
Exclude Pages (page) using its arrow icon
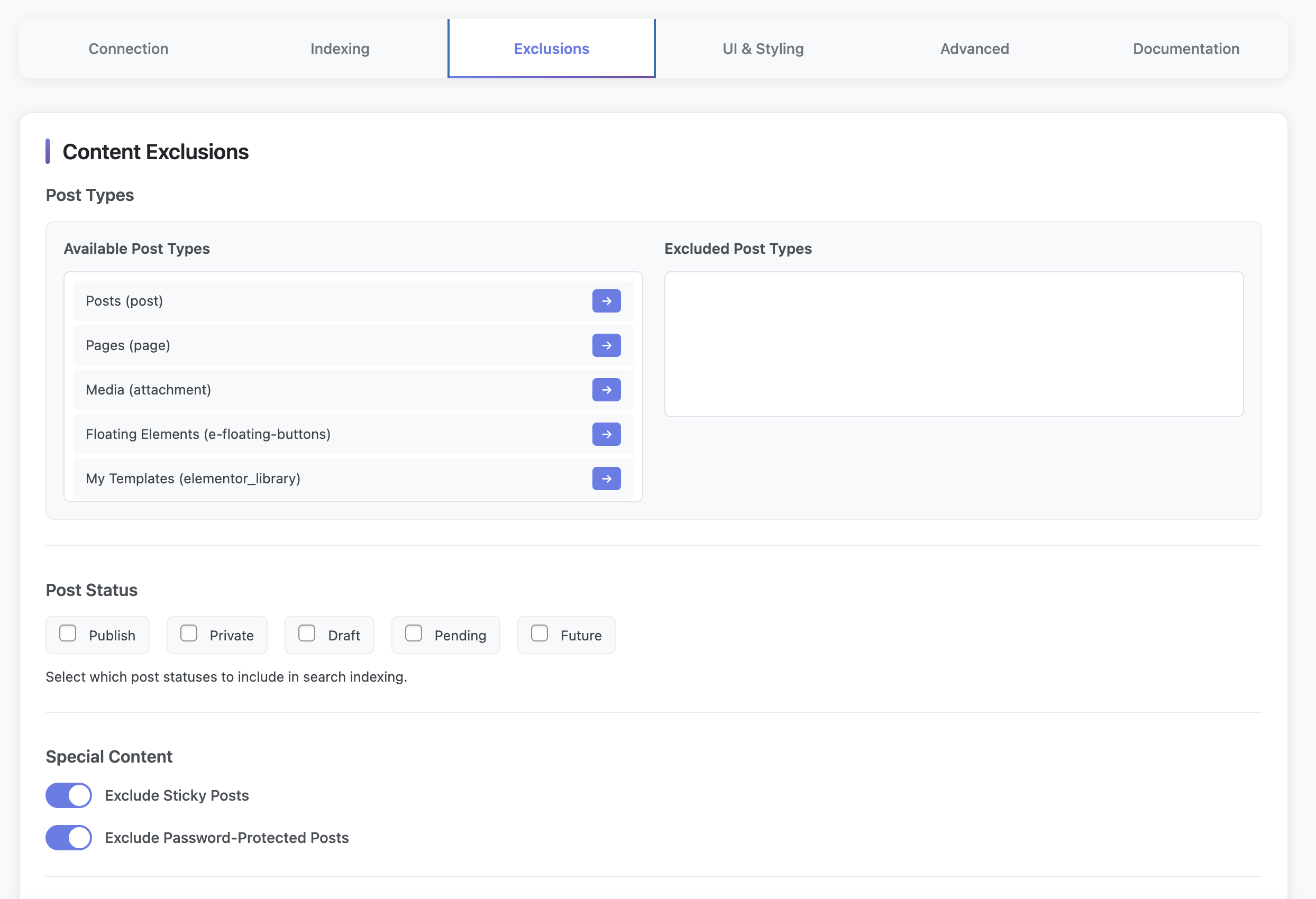pyautogui.click(x=606, y=345)
